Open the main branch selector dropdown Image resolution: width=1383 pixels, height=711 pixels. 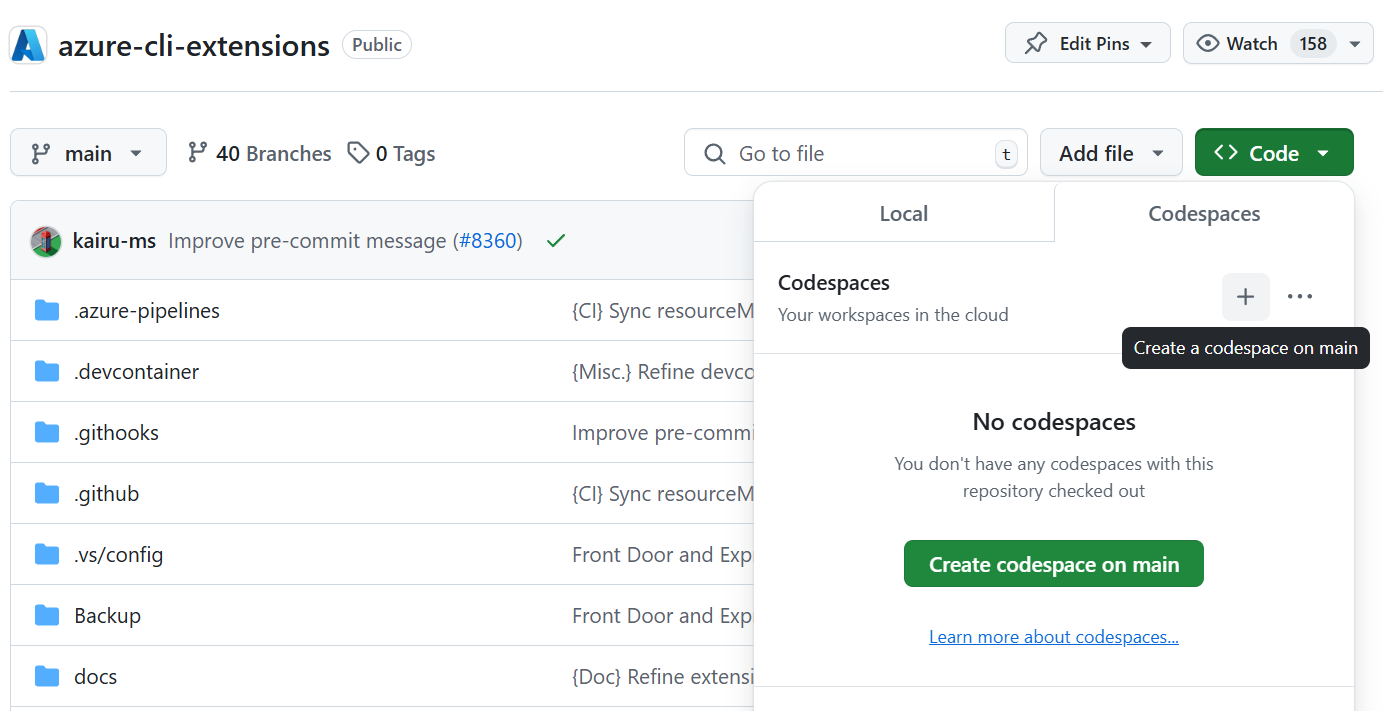coord(88,153)
